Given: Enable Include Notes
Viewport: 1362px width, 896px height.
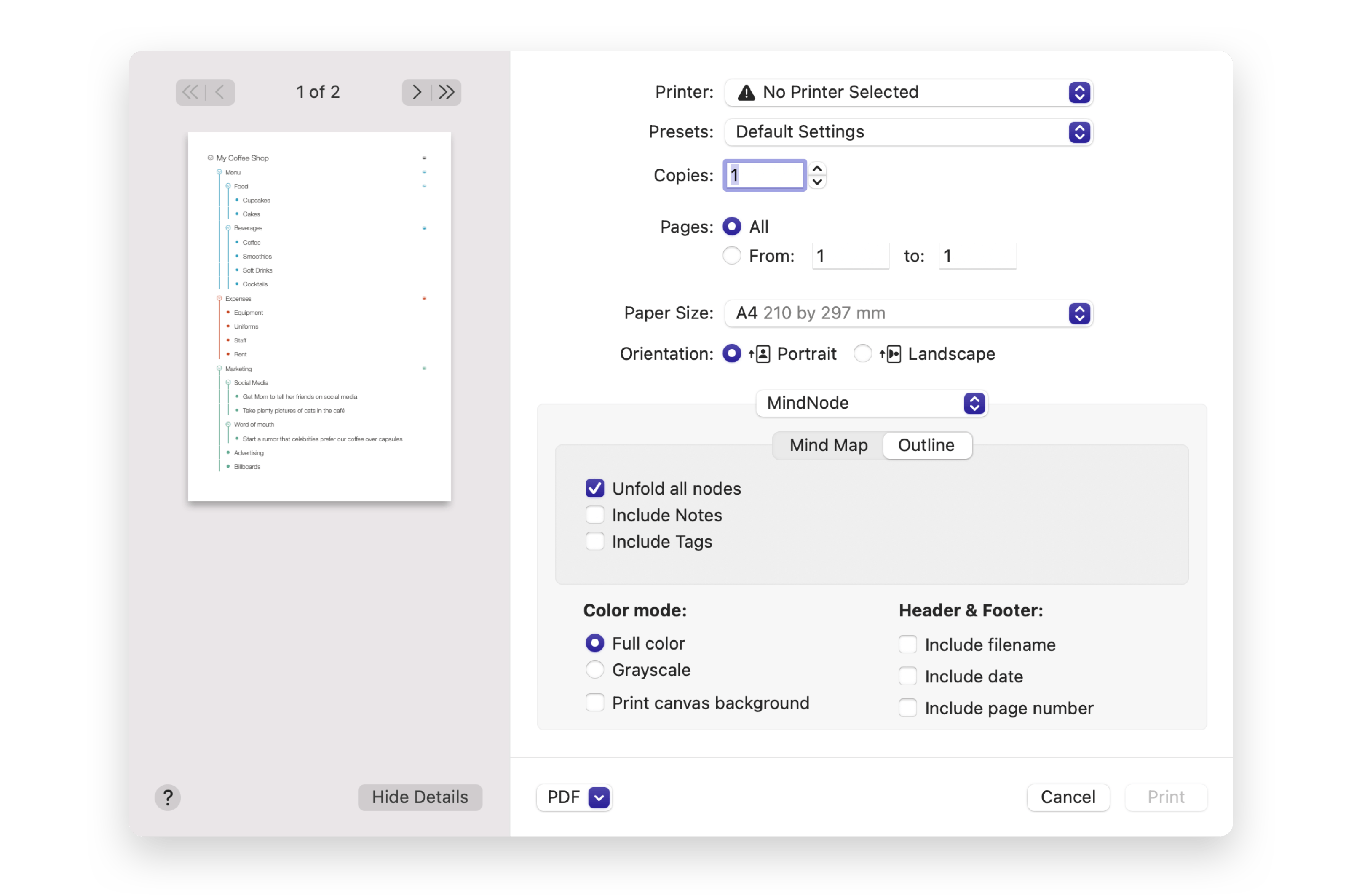Looking at the screenshot, I should [x=594, y=514].
